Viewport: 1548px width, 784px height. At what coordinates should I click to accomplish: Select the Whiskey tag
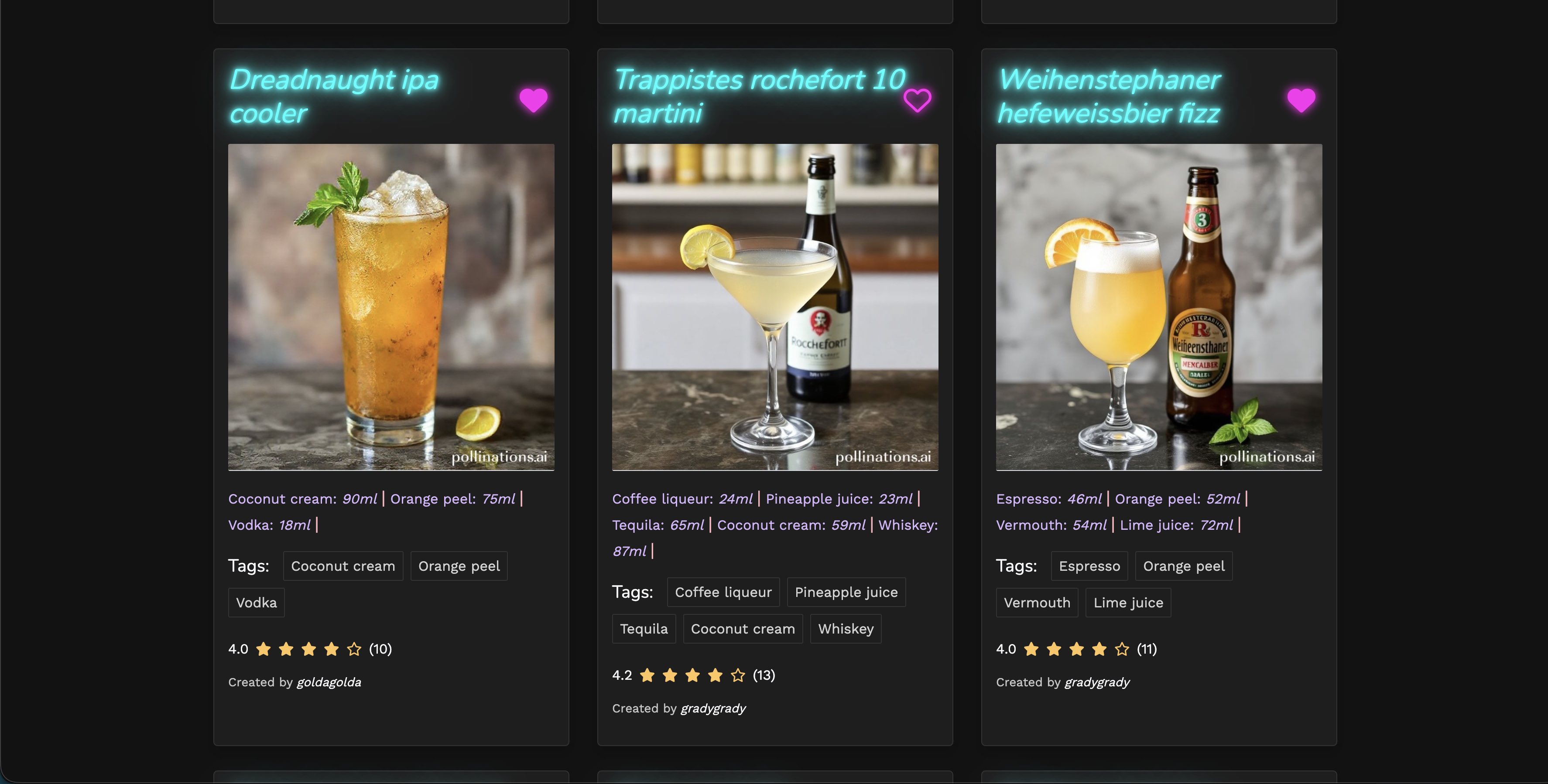(x=846, y=629)
